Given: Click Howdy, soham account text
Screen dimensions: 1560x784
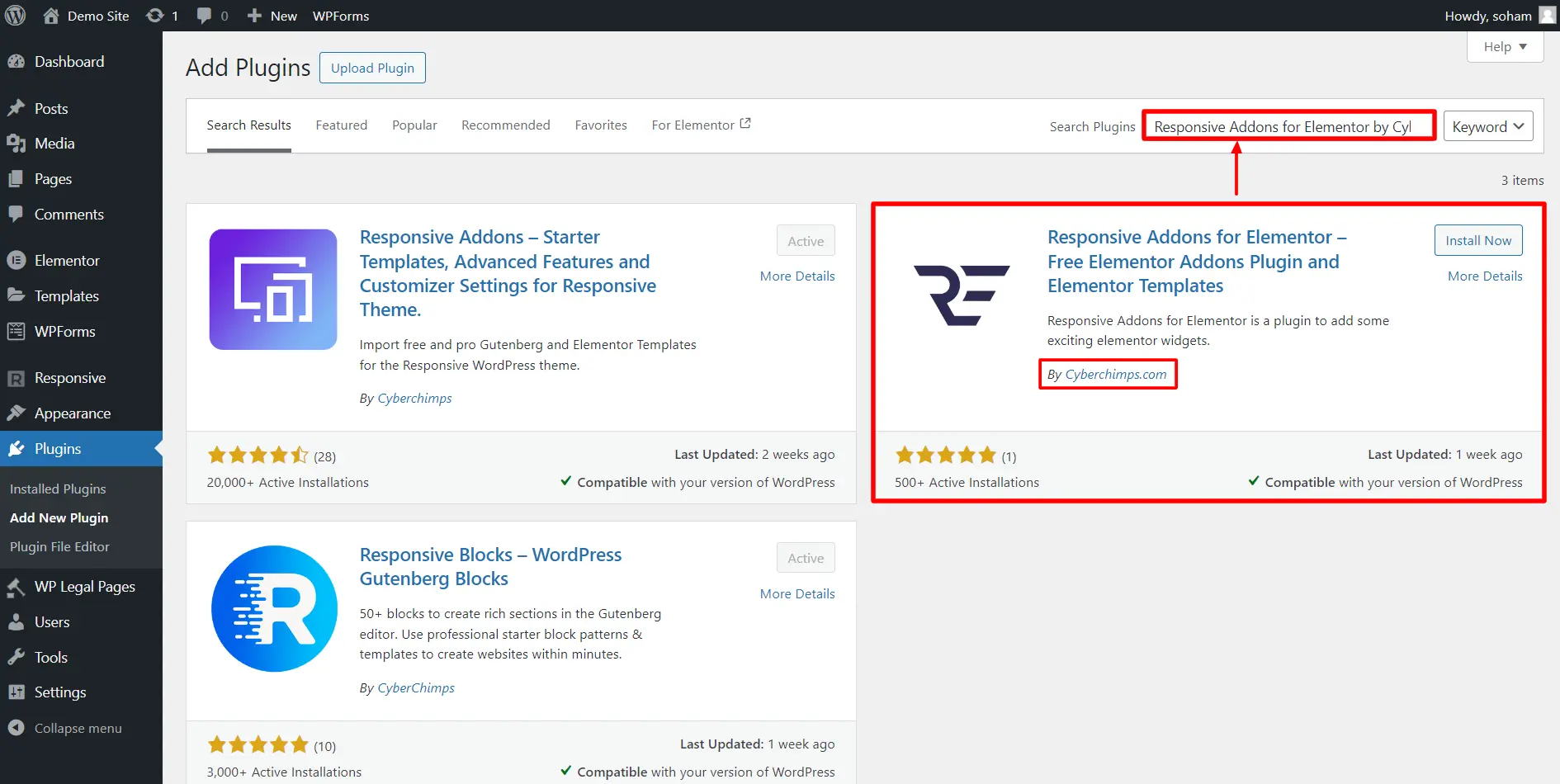Looking at the screenshot, I should click(x=1487, y=16).
